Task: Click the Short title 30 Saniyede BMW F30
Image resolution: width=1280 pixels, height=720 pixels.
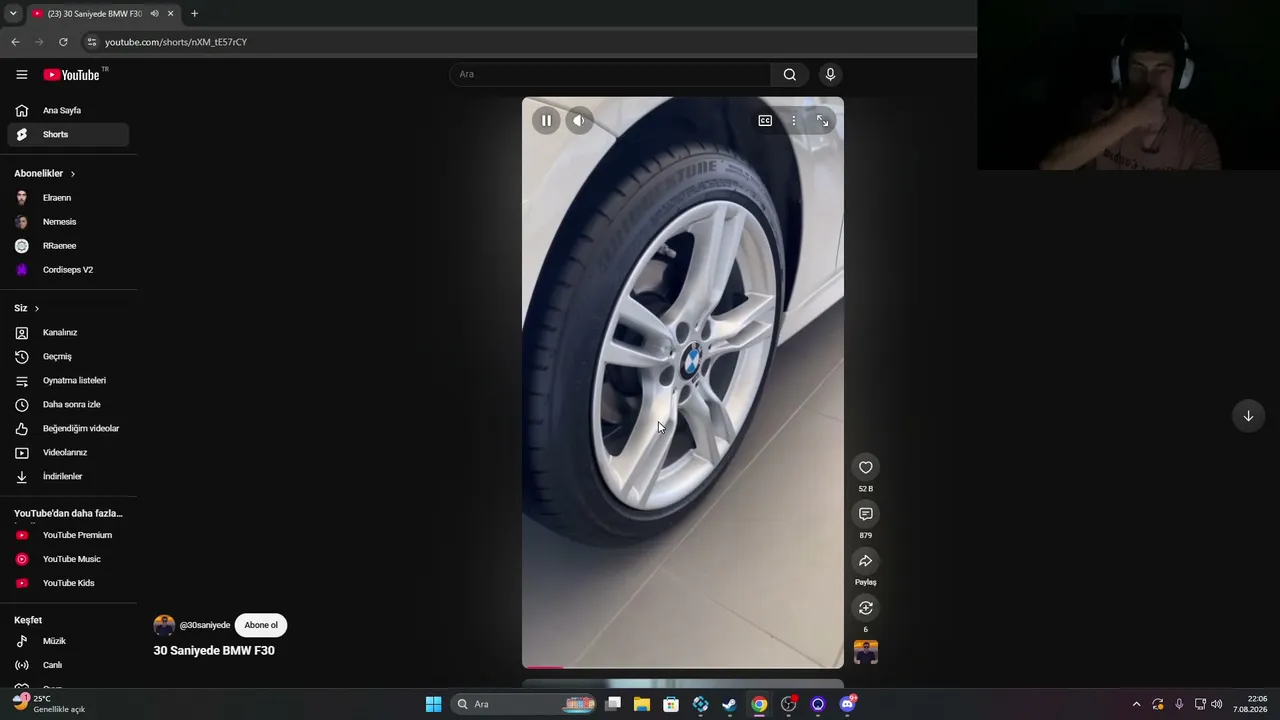Action: 214,651
